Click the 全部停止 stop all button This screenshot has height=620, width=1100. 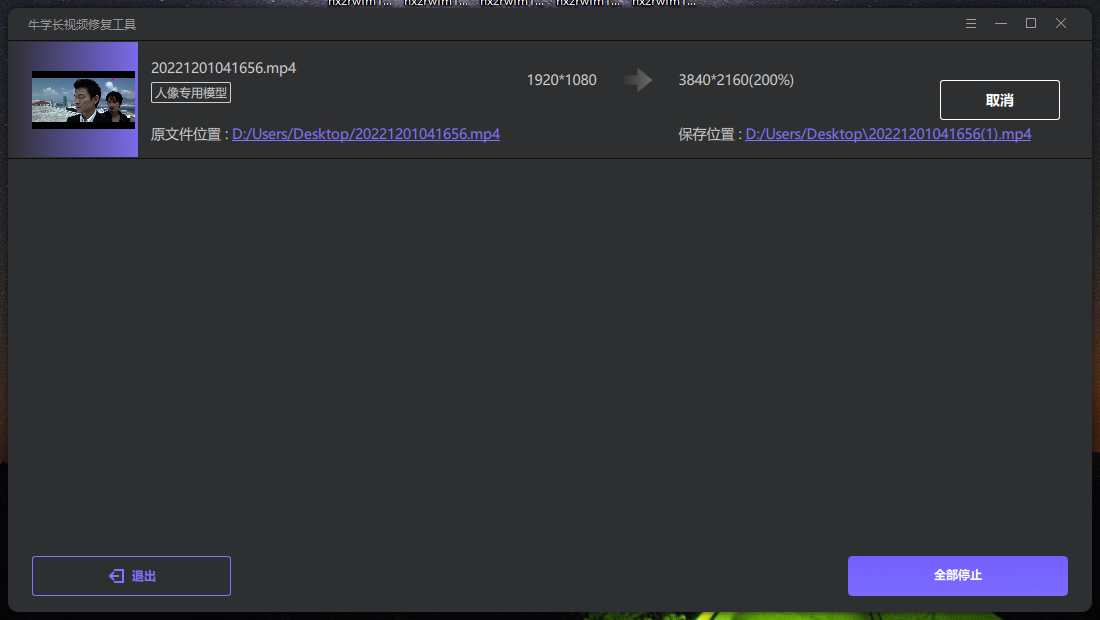point(958,576)
